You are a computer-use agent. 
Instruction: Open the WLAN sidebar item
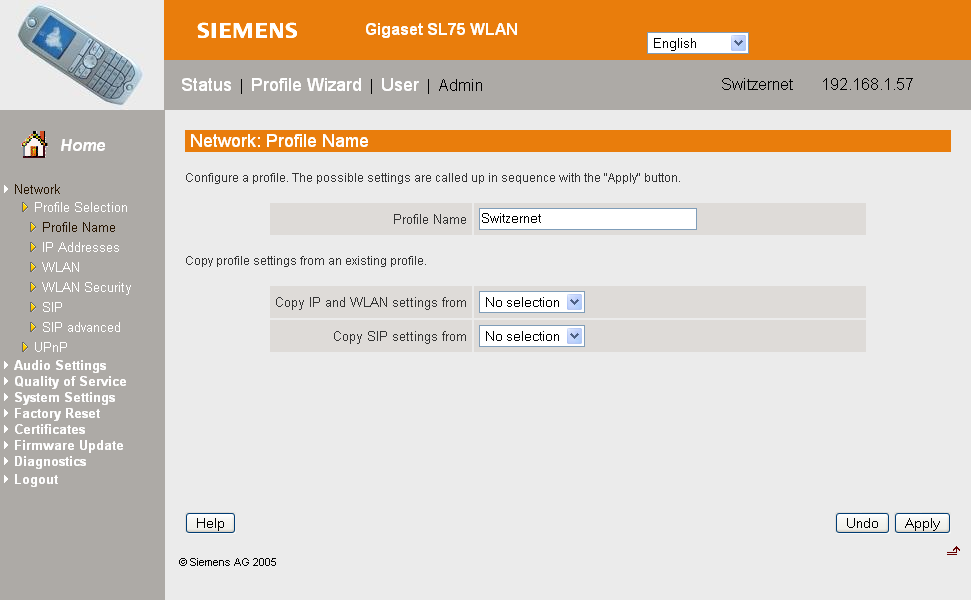pos(61,267)
